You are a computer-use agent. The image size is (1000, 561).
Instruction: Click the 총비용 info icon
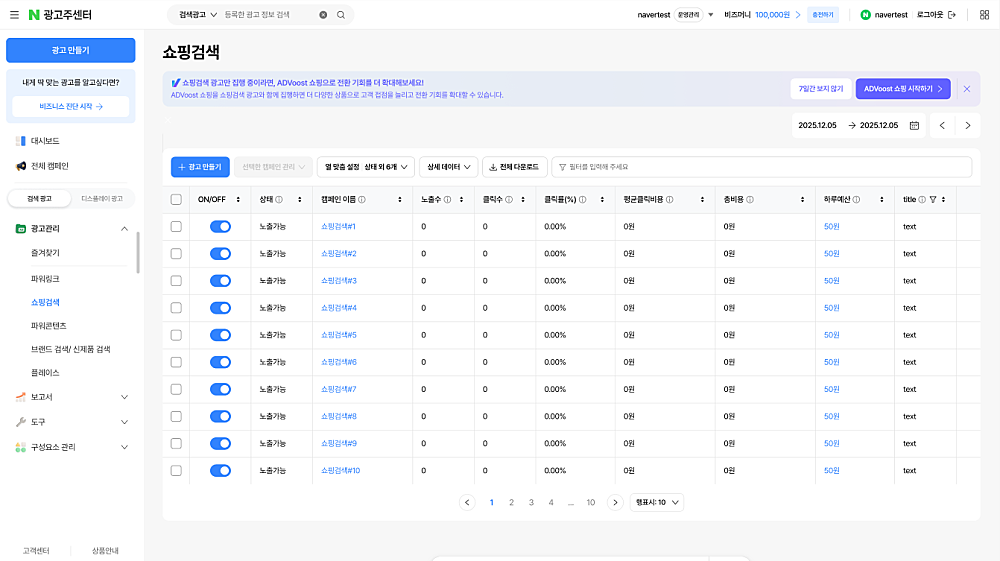(750, 200)
